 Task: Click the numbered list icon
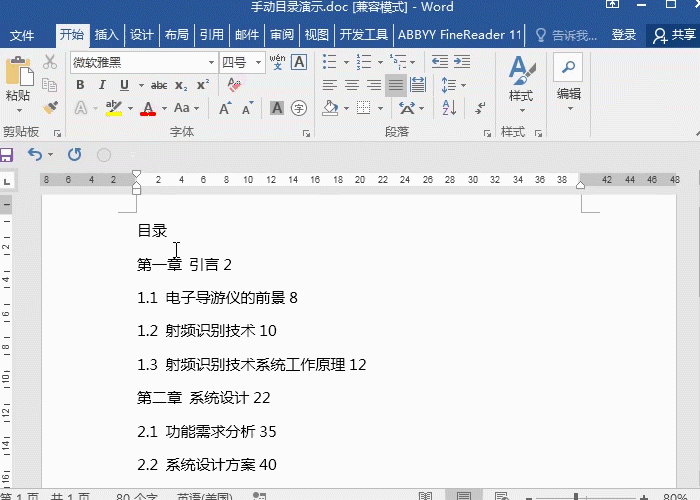point(364,62)
